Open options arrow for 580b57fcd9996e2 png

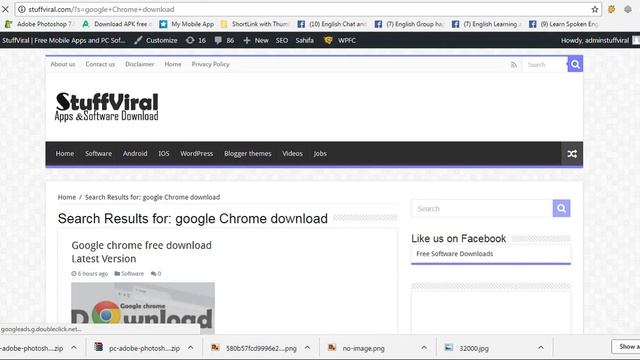(x=307, y=348)
